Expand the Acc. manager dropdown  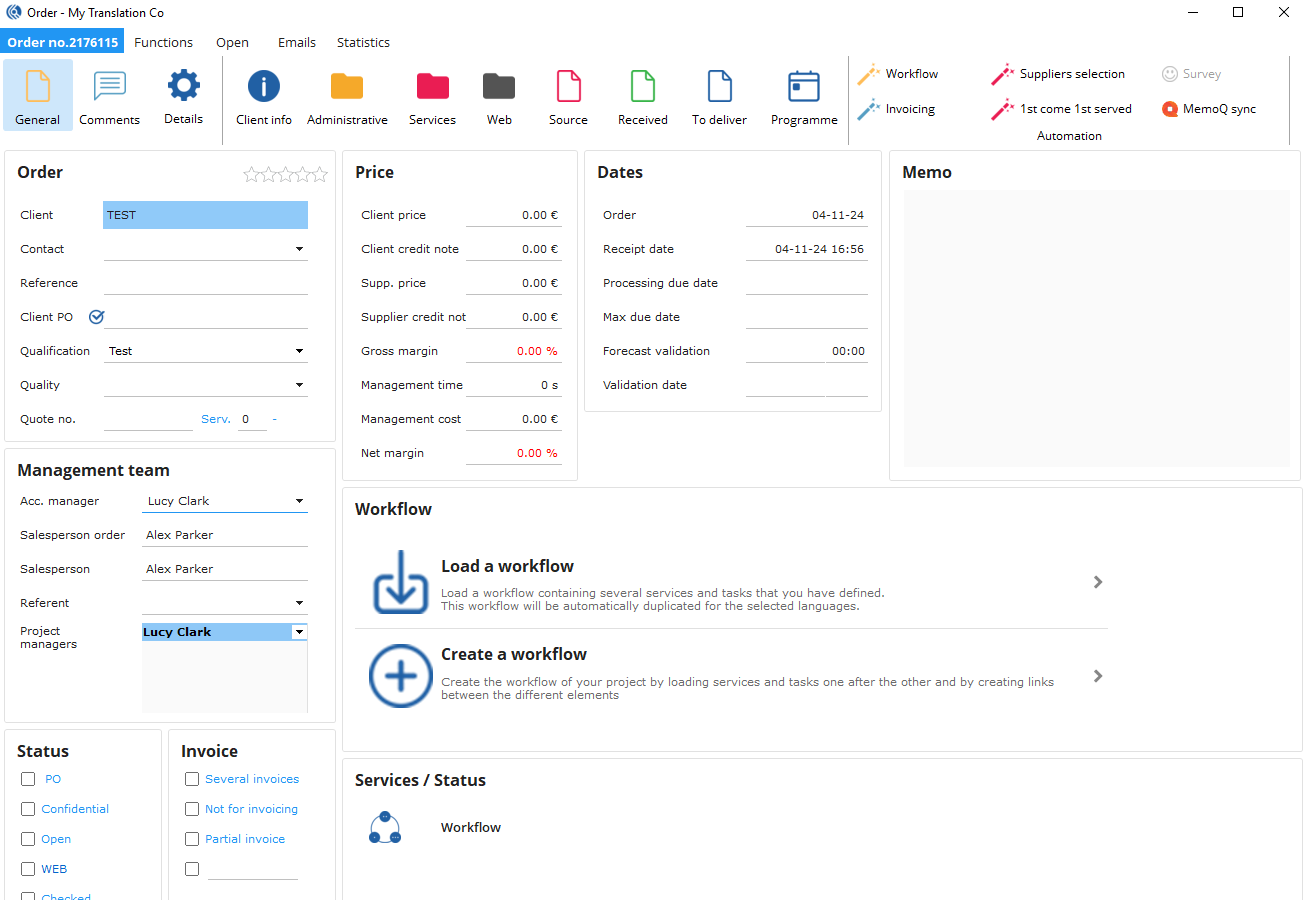click(x=299, y=501)
